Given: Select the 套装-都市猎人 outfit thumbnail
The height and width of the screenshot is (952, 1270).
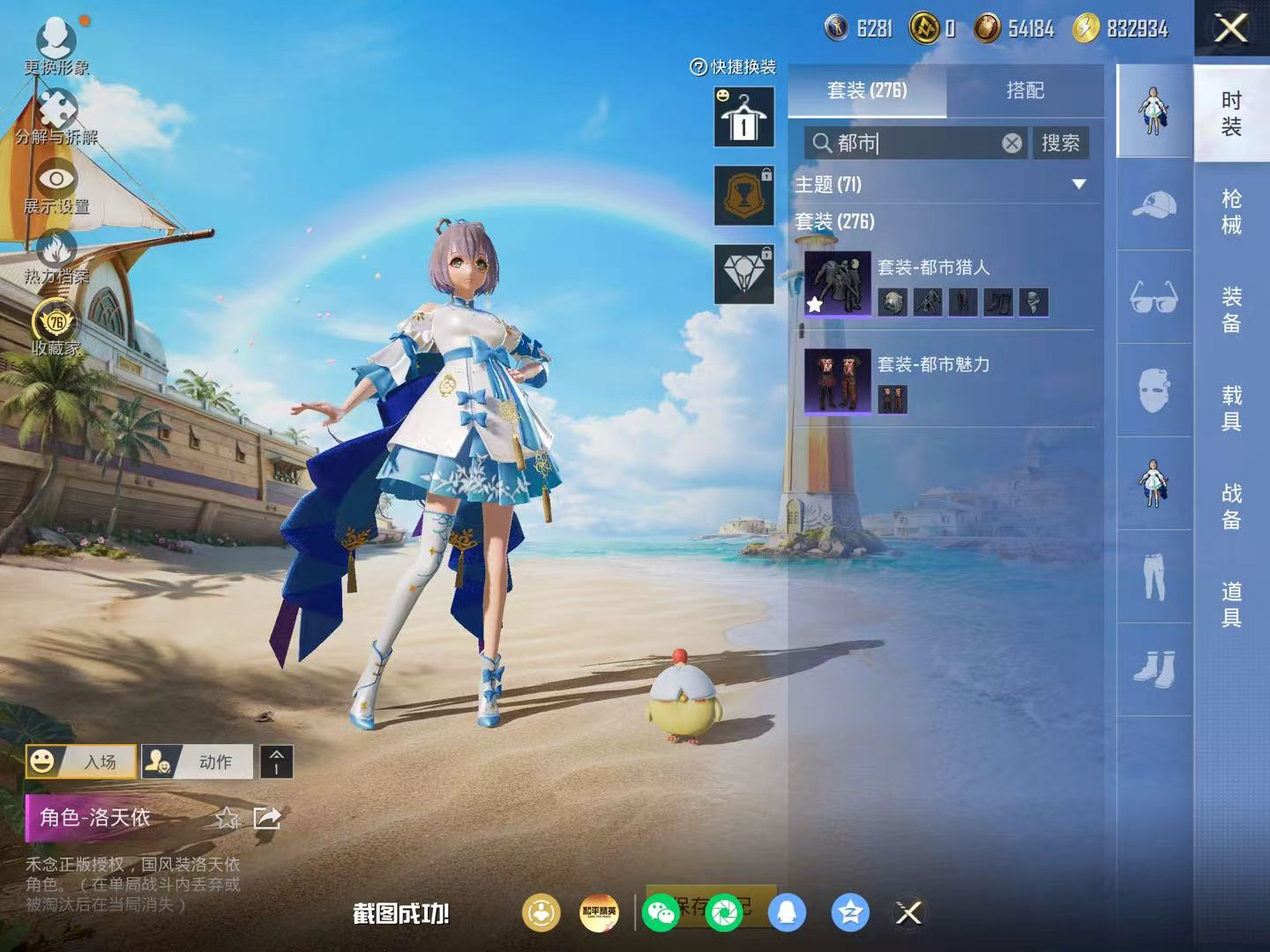Looking at the screenshot, I should point(838,284).
